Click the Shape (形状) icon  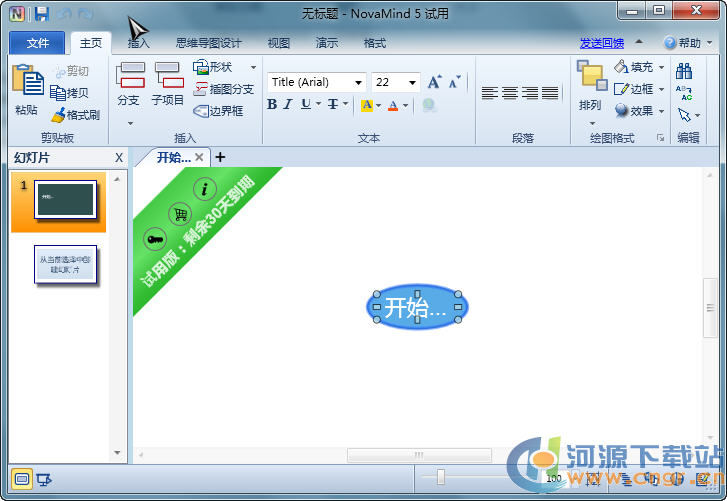201,67
